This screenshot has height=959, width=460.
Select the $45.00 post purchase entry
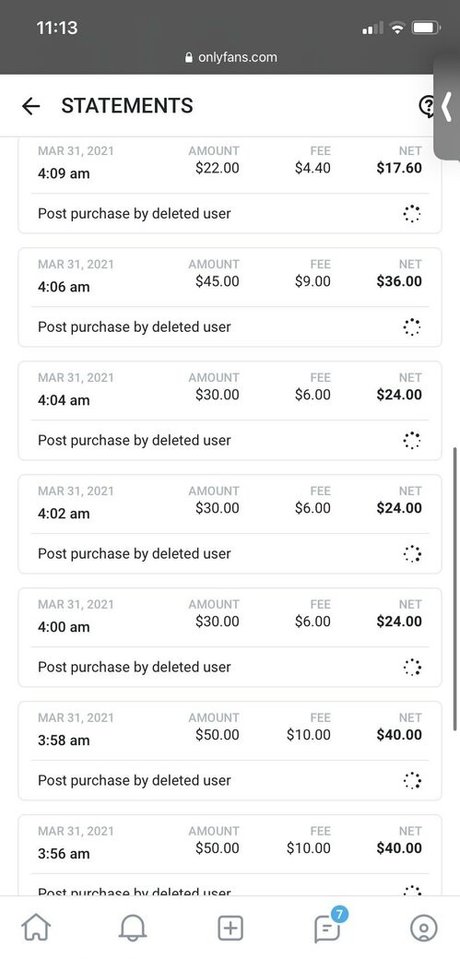230,297
